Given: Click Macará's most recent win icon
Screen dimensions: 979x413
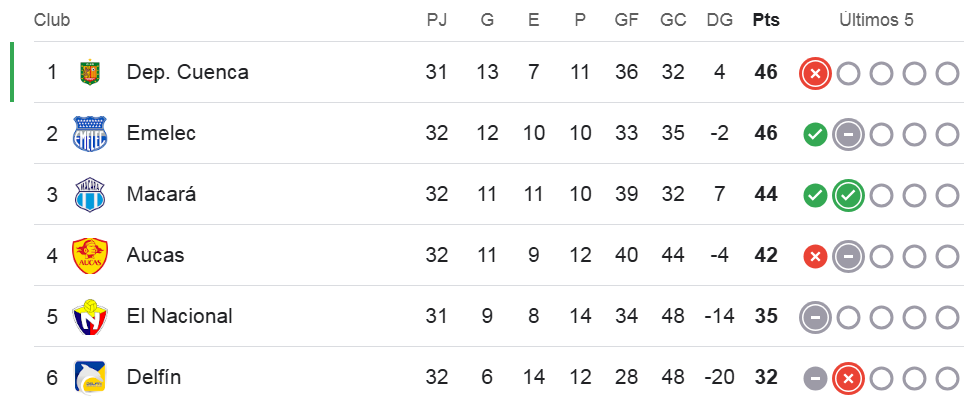Looking at the screenshot, I should point(848,195).
